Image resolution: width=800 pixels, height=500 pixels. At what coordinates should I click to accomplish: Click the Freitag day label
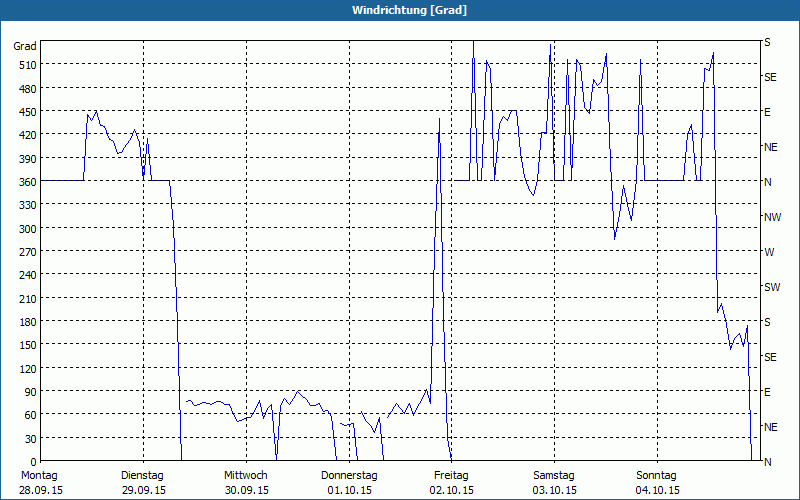coord(451,476)
